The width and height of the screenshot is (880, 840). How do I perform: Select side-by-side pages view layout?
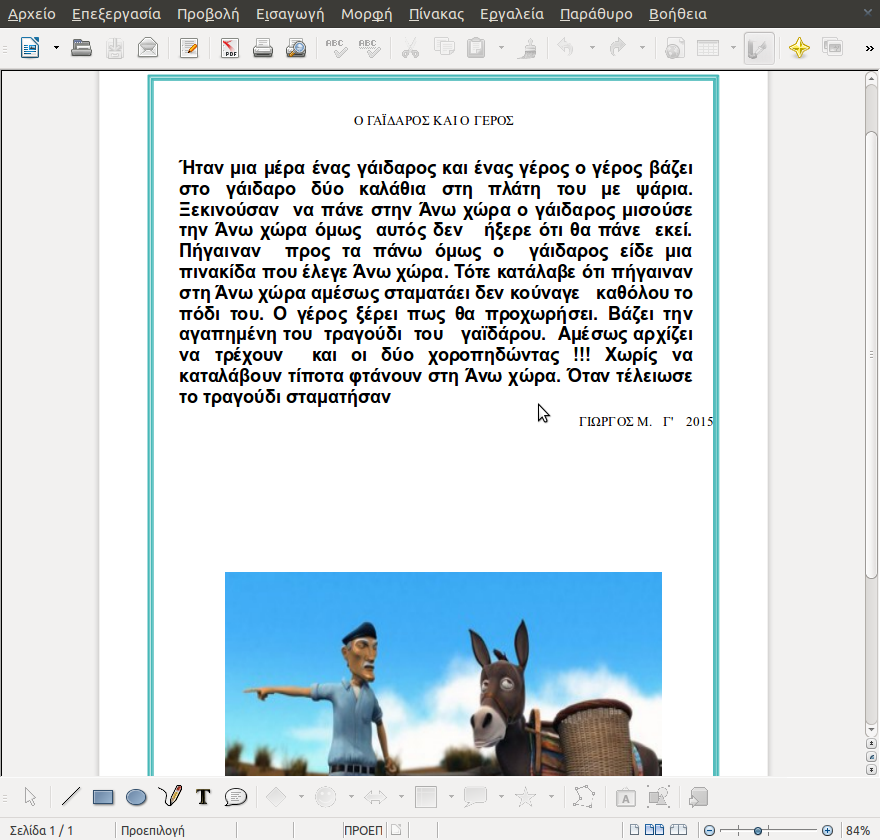tap(654, 830)
